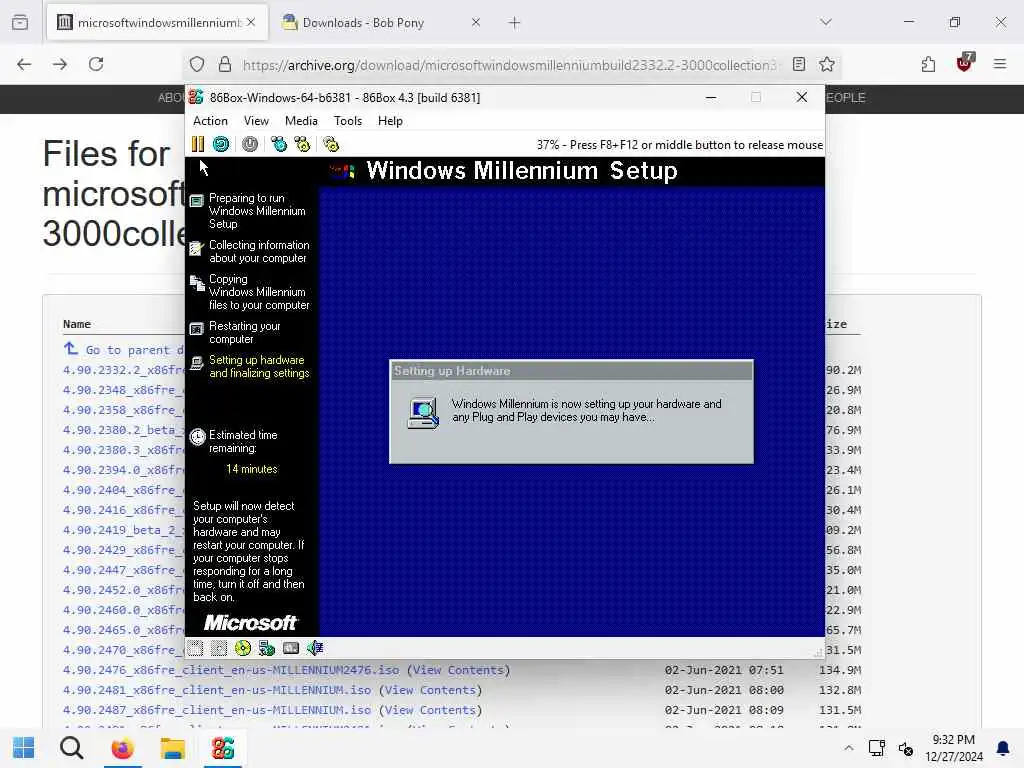Click the gray device icon before the speaker

pos(291,648)
